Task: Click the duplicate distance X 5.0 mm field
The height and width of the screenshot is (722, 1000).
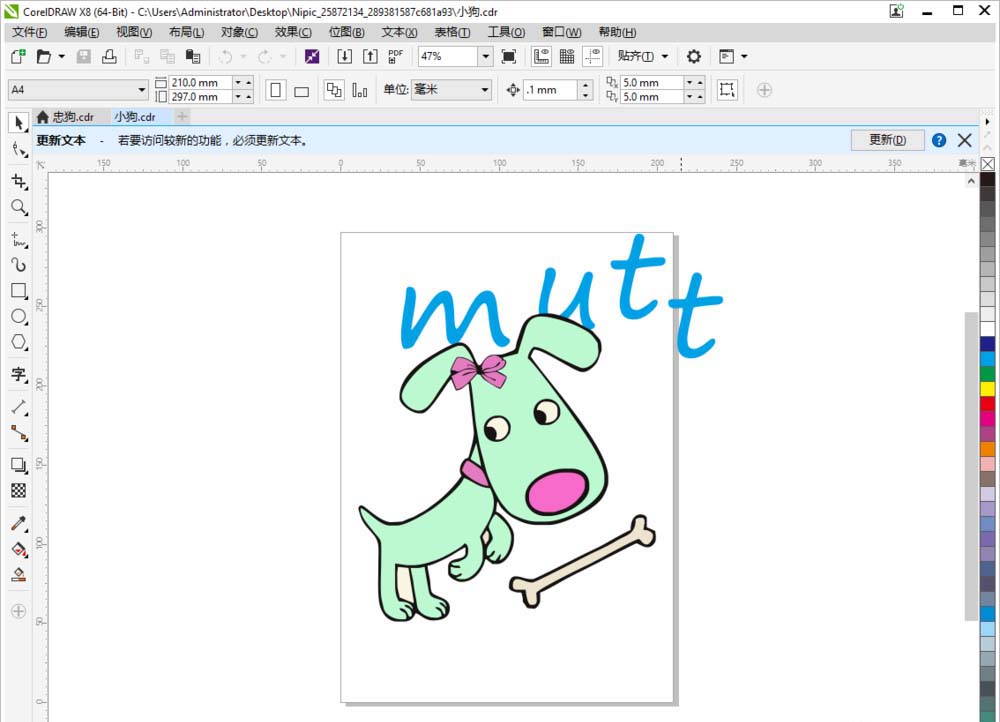Action: (652, 82)
